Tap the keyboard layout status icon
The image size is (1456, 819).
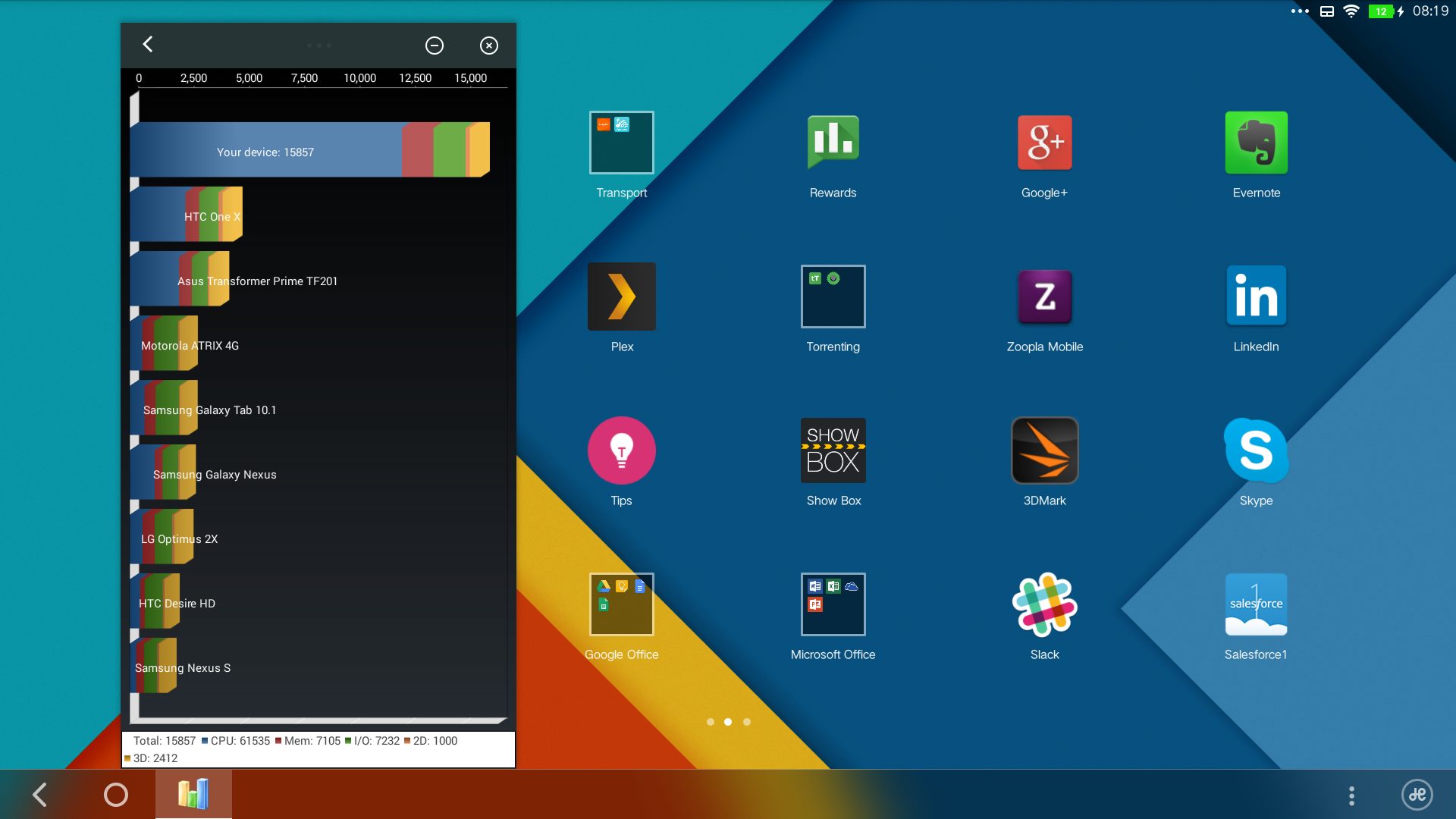click(1327, 11)
